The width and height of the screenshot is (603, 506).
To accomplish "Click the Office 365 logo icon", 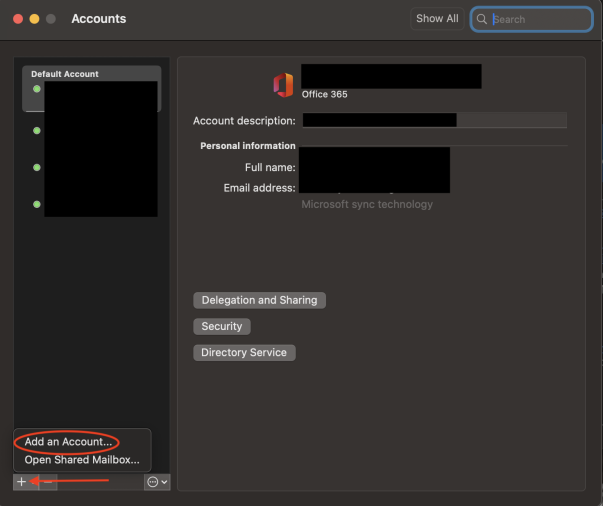I will (283, 85).
